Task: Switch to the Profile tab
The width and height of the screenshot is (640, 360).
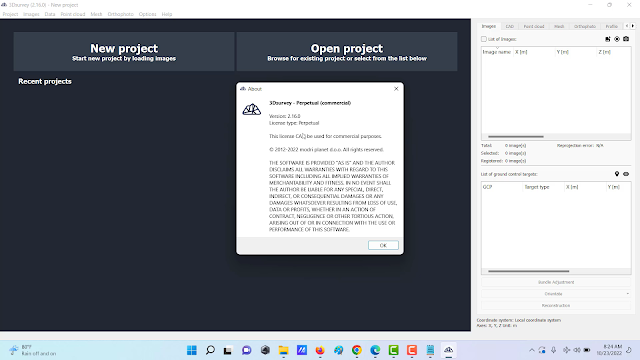Action: (611, 26)
